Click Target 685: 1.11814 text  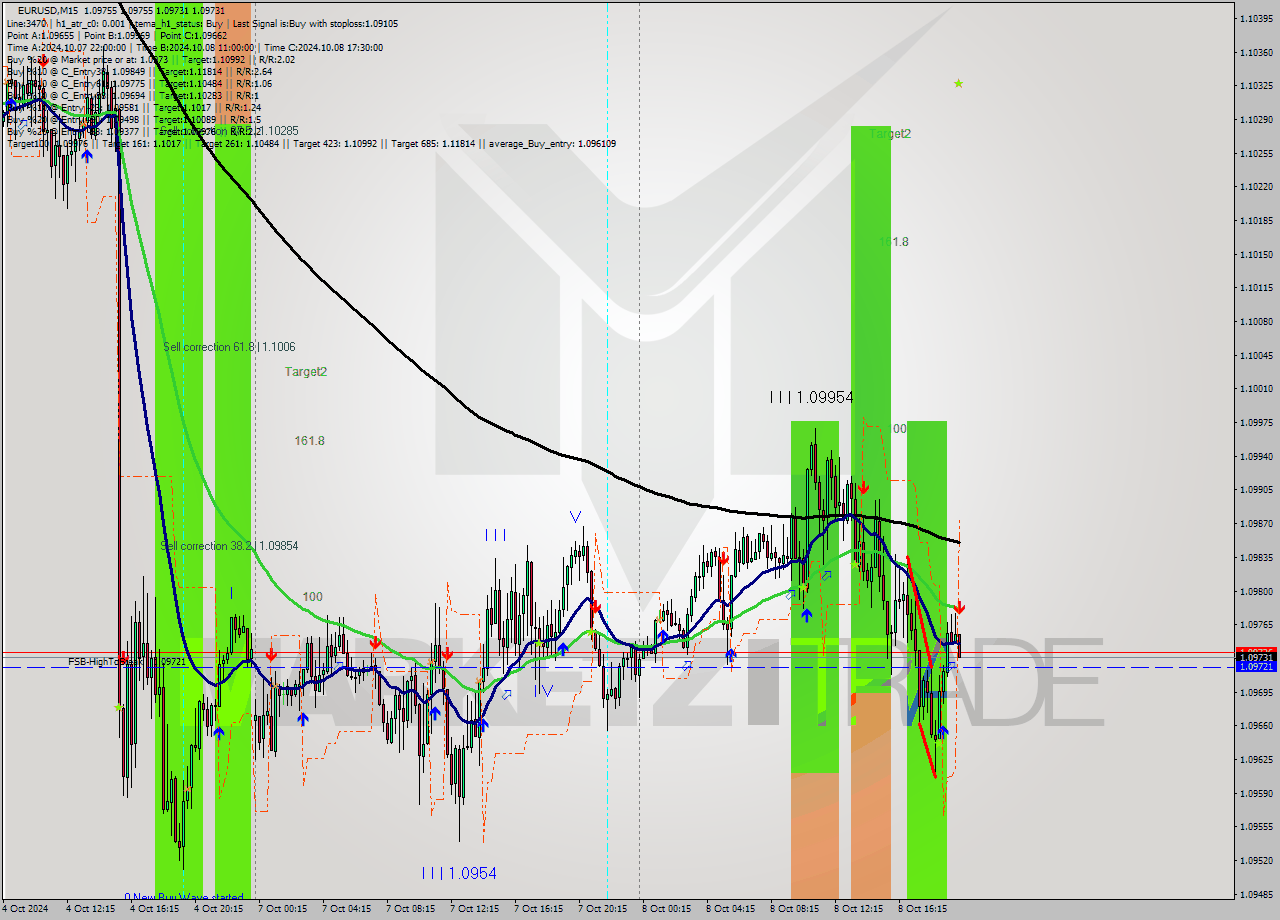coord(434,144)
